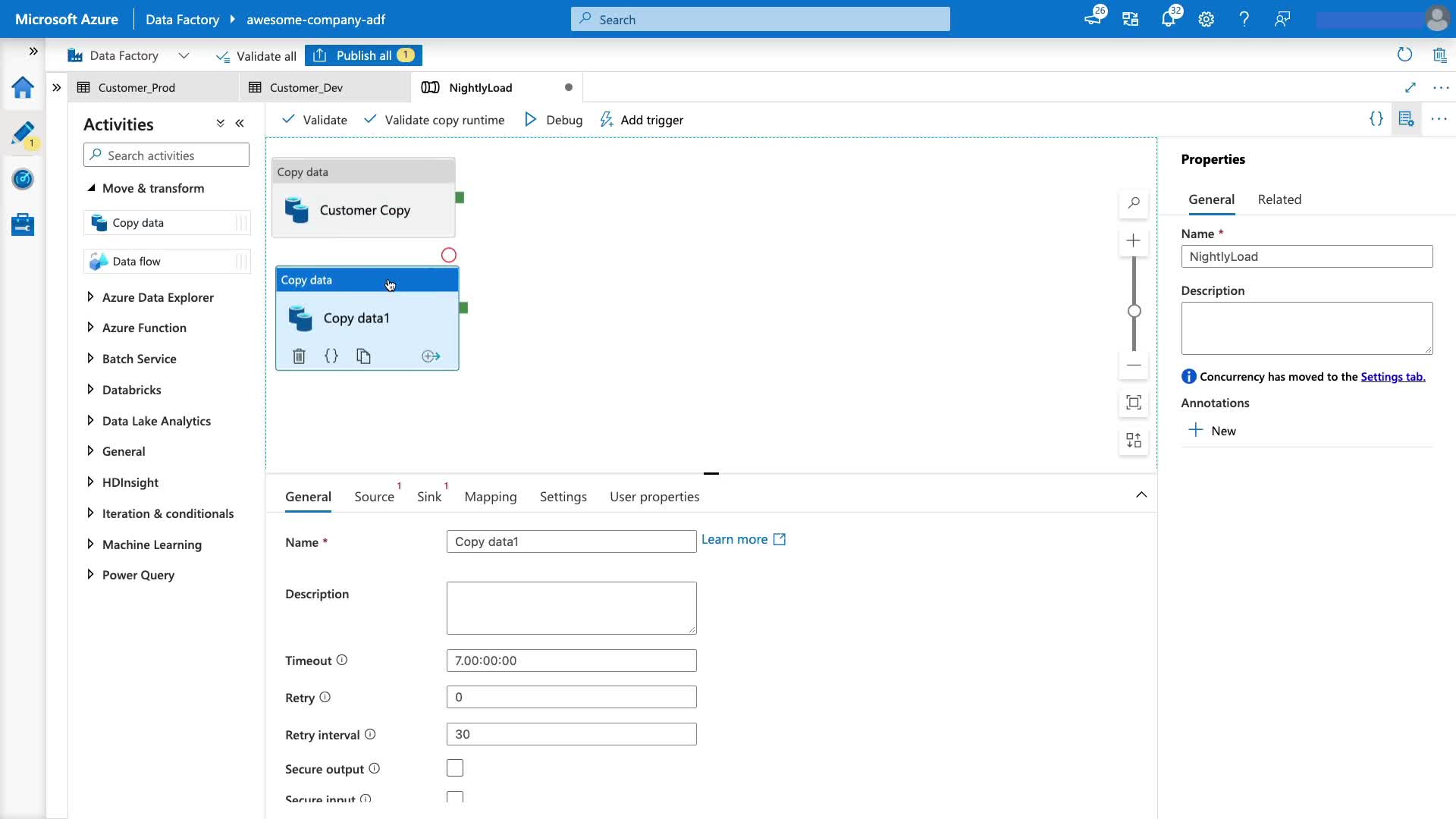Viewport: 1456px width, 819px height.
Task: Check the Secure input checkbox
Action: tap(455, 797)
